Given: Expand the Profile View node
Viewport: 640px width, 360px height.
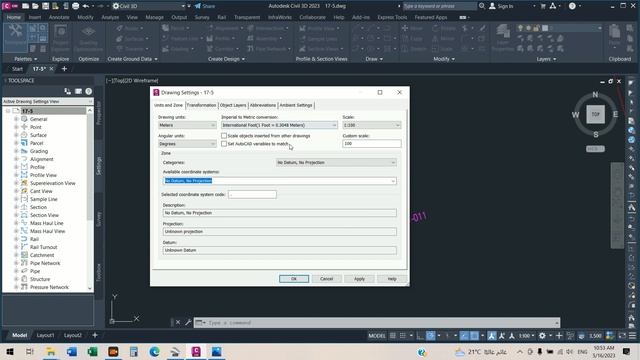Looking at the screenshot, I should pyautogui.click(x=16, y=175).
